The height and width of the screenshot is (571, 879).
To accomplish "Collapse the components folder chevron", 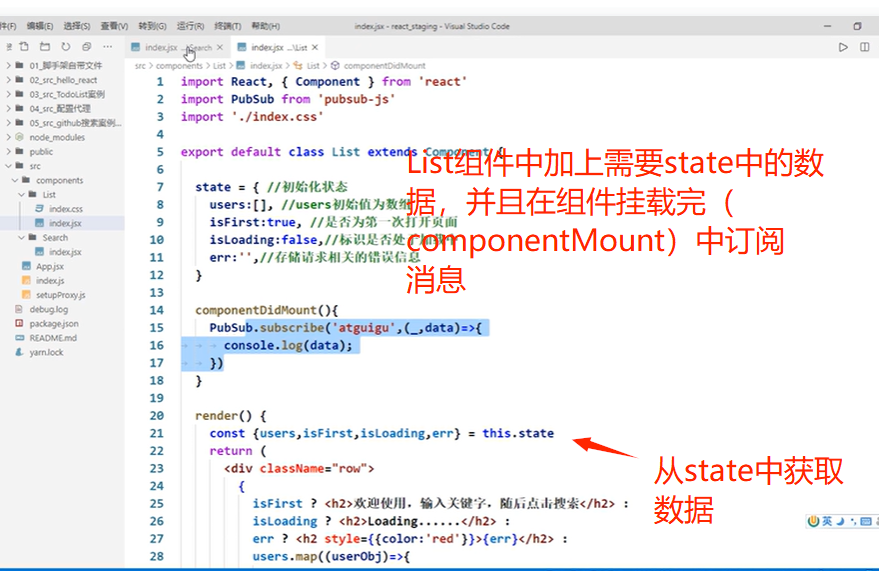I will (15, 180).
